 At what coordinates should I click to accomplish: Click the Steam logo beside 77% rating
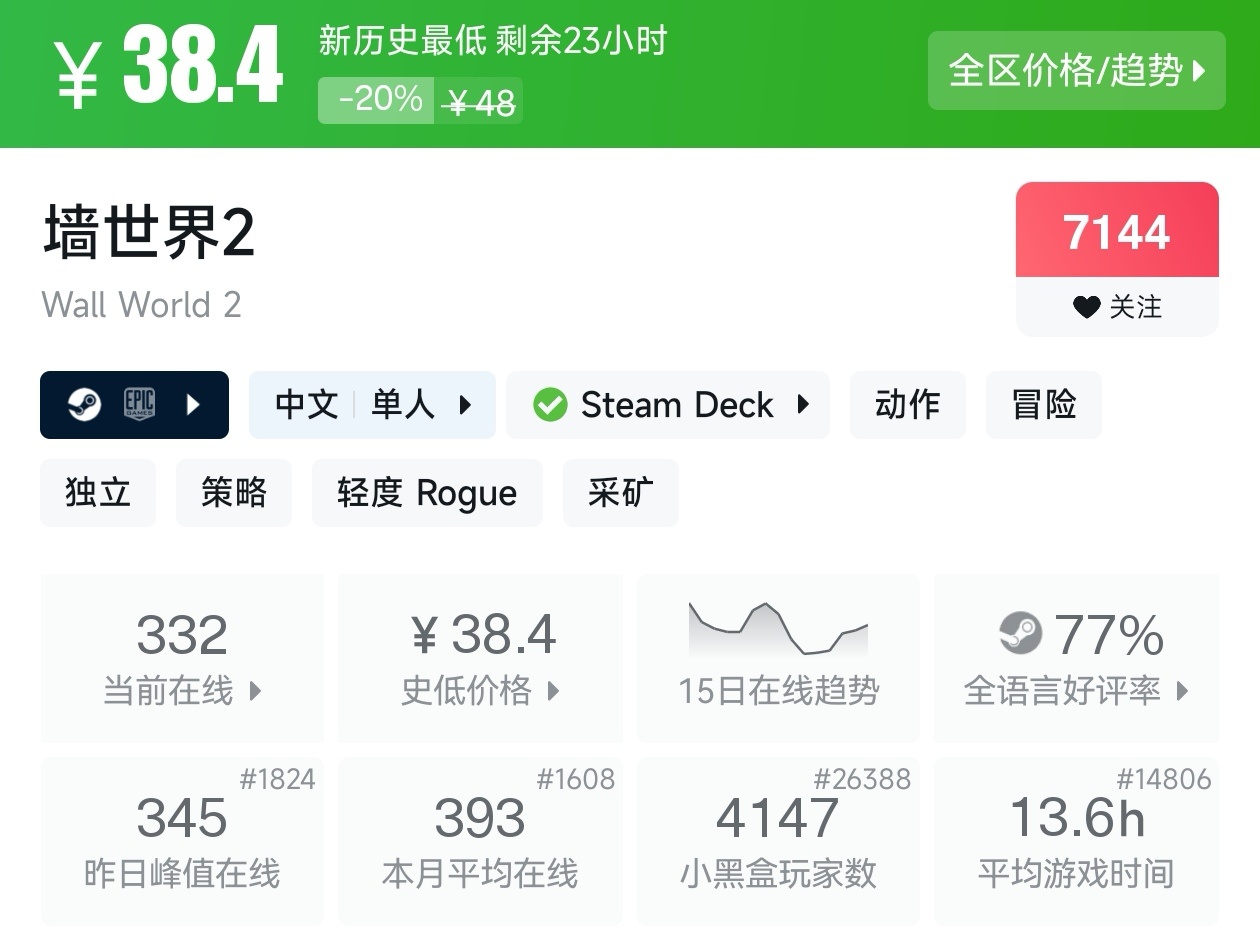(x=1021, y=633)
